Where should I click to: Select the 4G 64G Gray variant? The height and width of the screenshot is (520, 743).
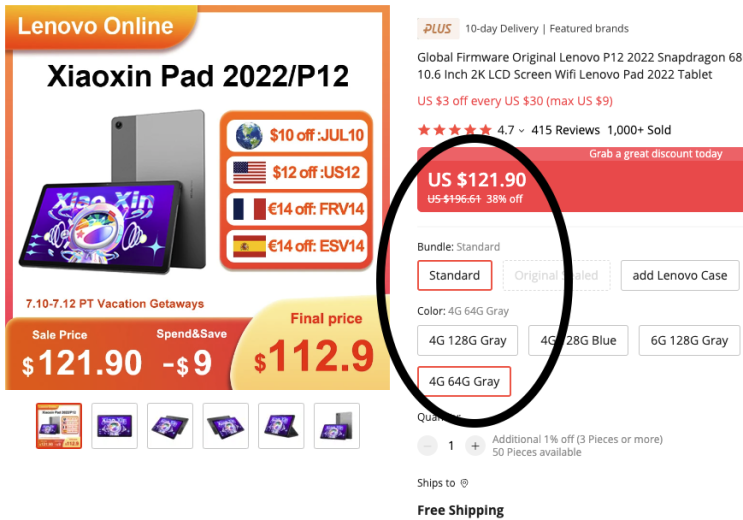click(x=464, y=381)
